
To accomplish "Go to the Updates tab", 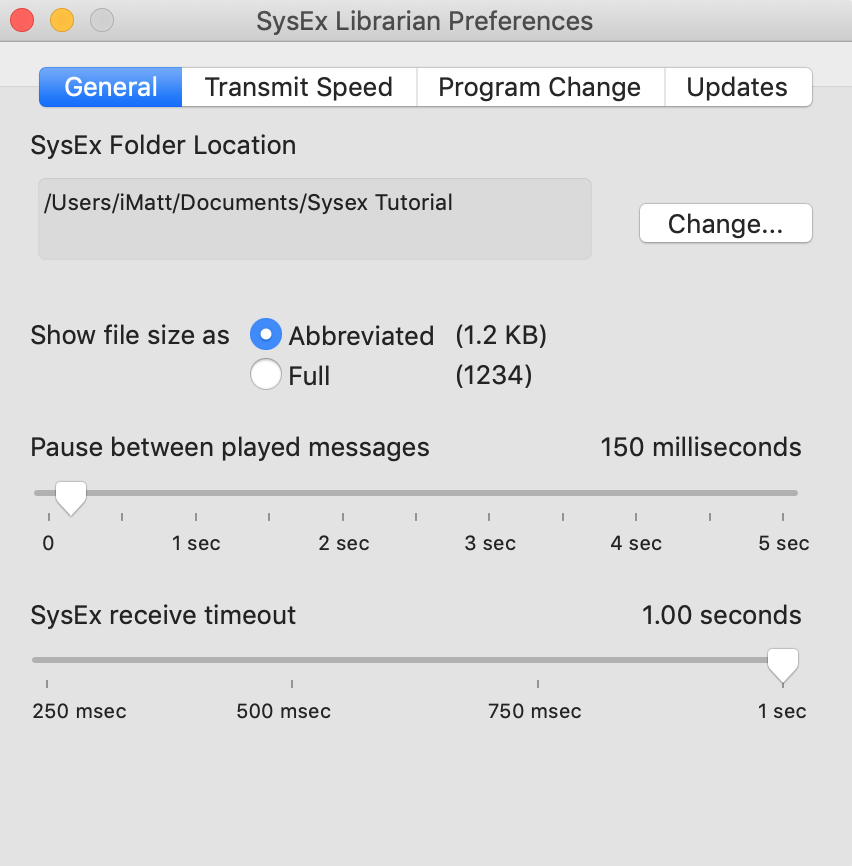I will pos(738,87).
